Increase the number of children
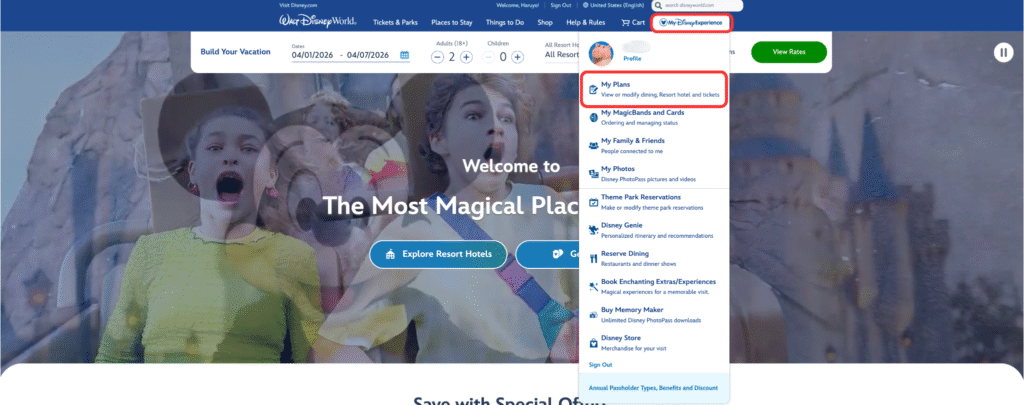 pos(517,57)
